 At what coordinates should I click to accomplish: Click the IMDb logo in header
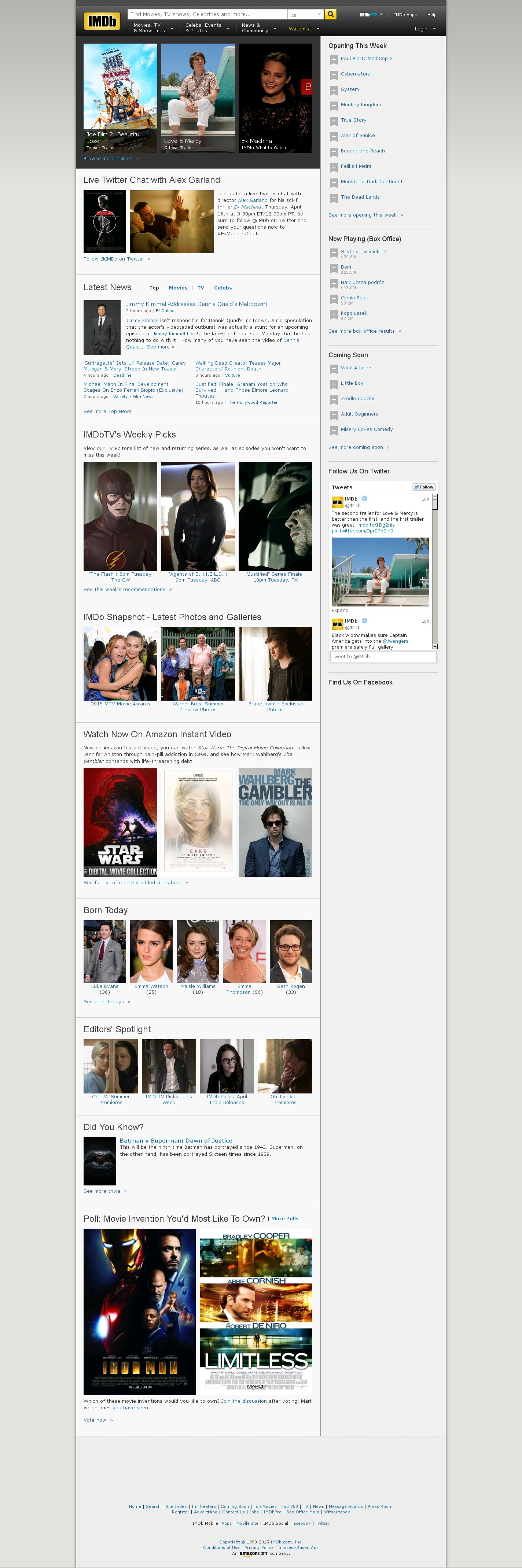point(102,21)
